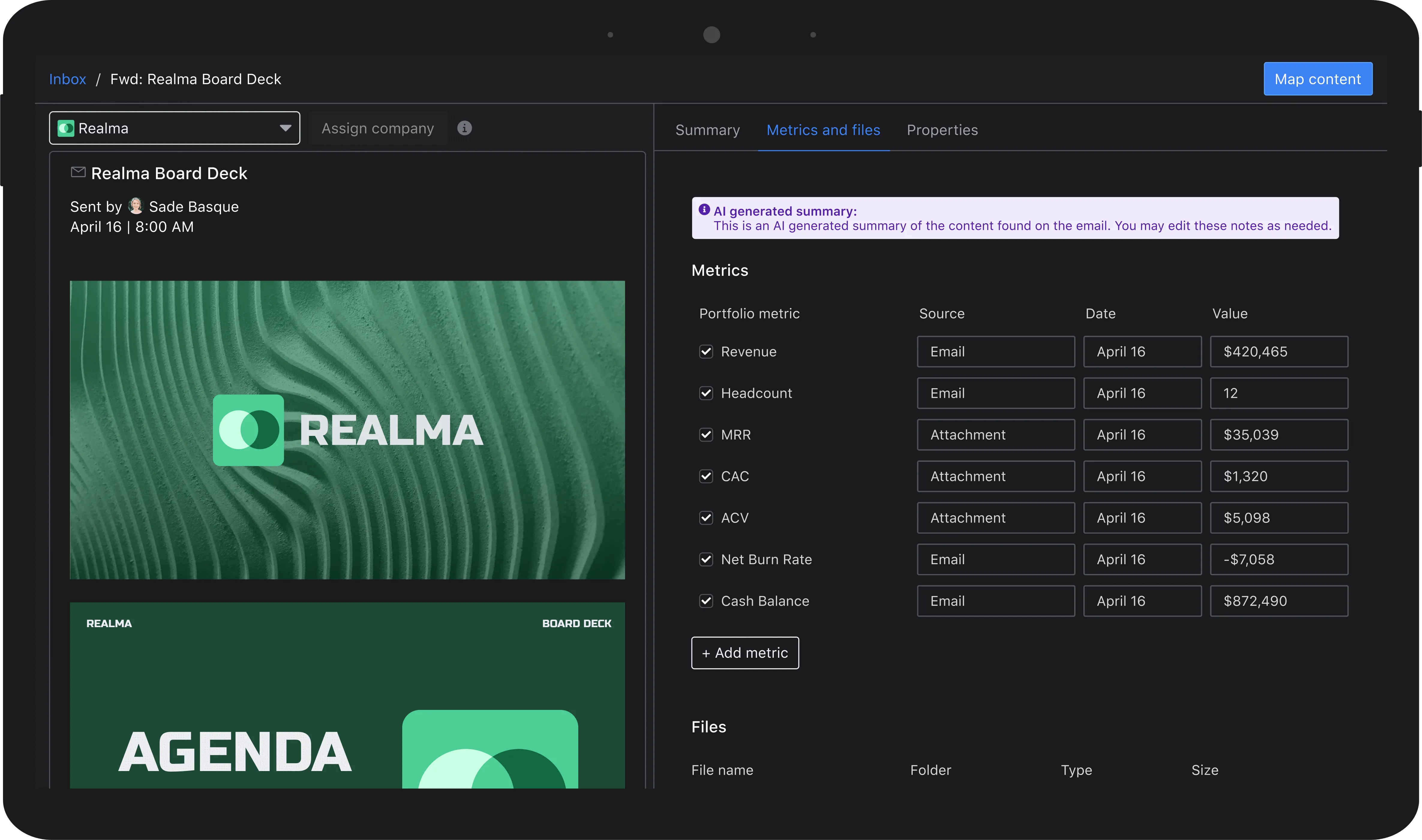This screenshot has height=840, width=1422.
Task: Click the Revenue value field showing $420,465
Action: tap(1278, 352)
